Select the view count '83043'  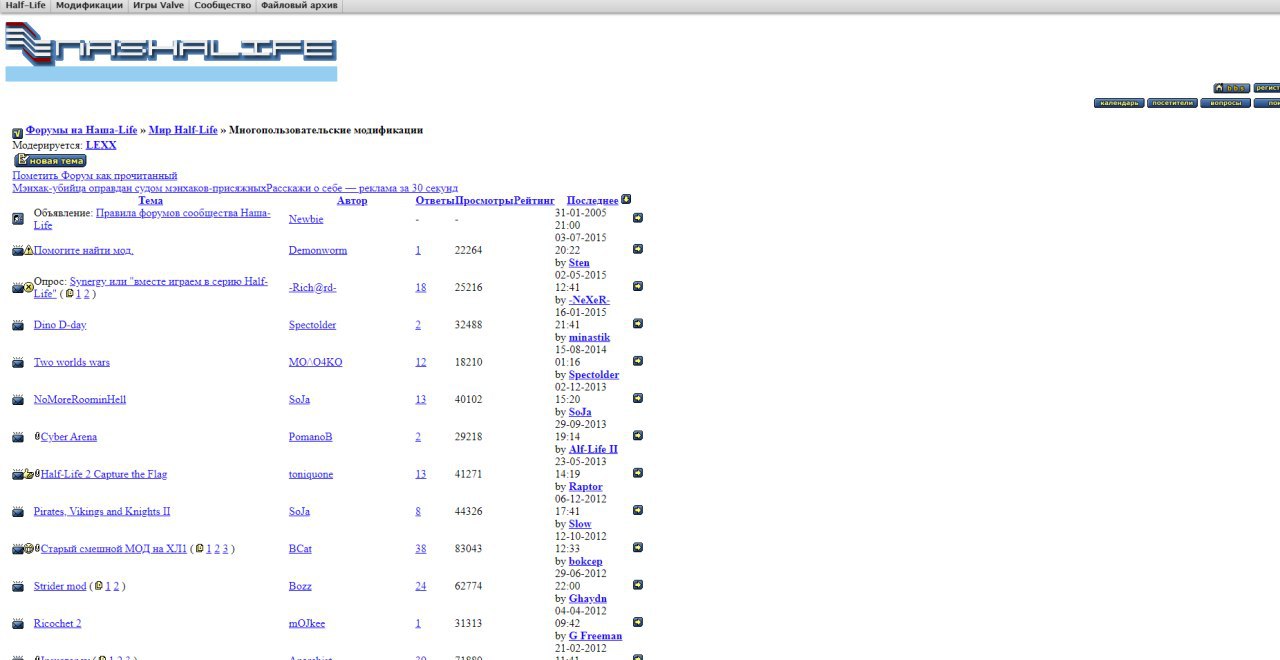pyautogui.click(x=468, y=549)
